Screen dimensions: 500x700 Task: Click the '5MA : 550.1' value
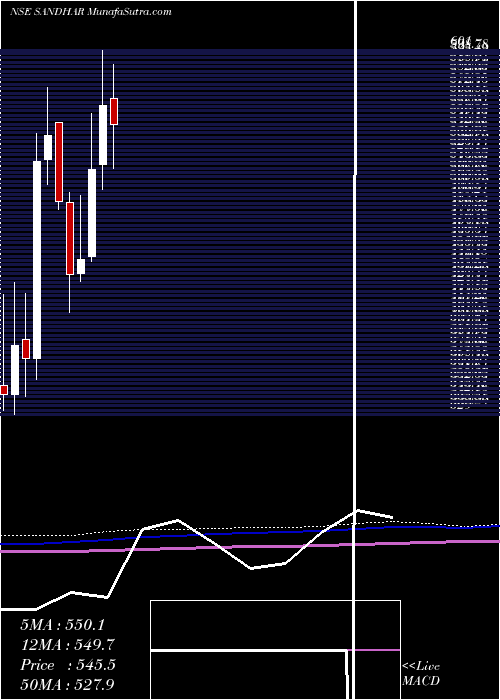tap(62, 625)
